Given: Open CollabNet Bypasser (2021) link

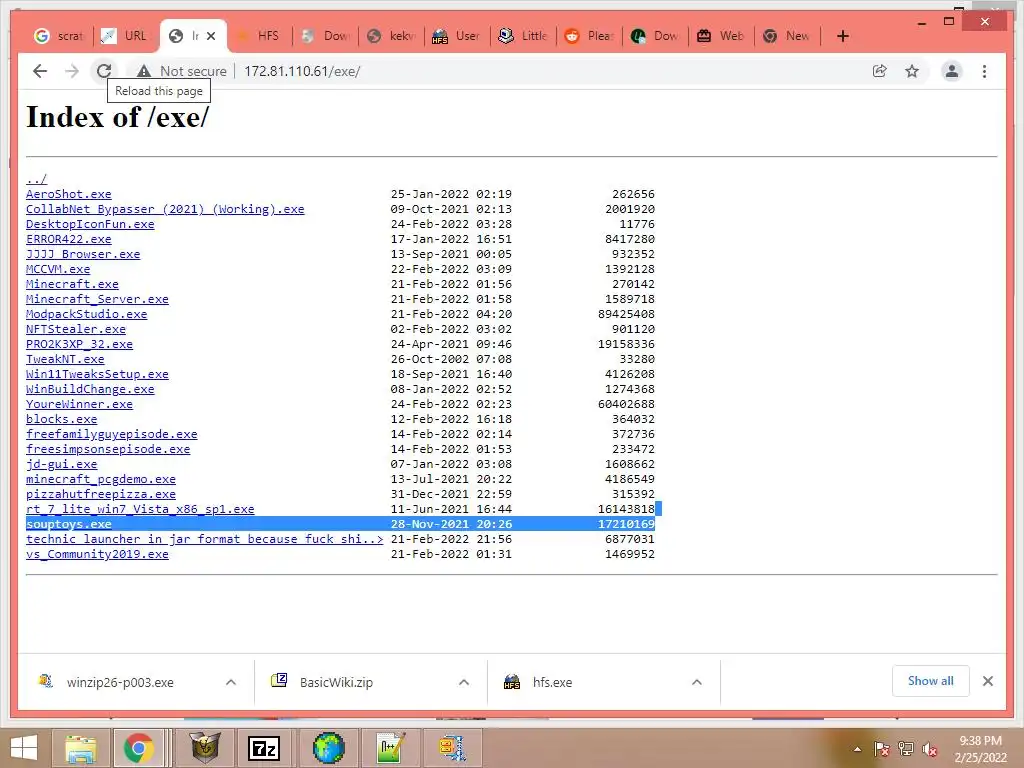Looking at the screenshot, I should (165, 209).
